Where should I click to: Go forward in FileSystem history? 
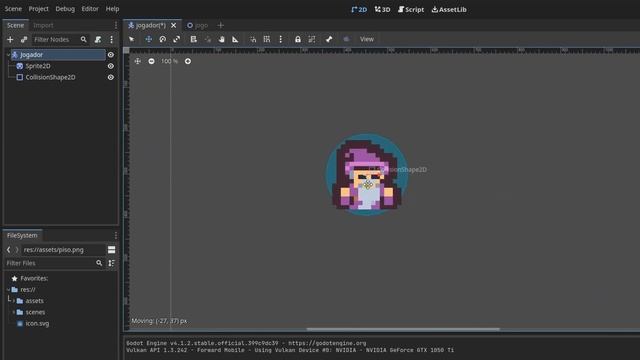(x=17, y=249)
